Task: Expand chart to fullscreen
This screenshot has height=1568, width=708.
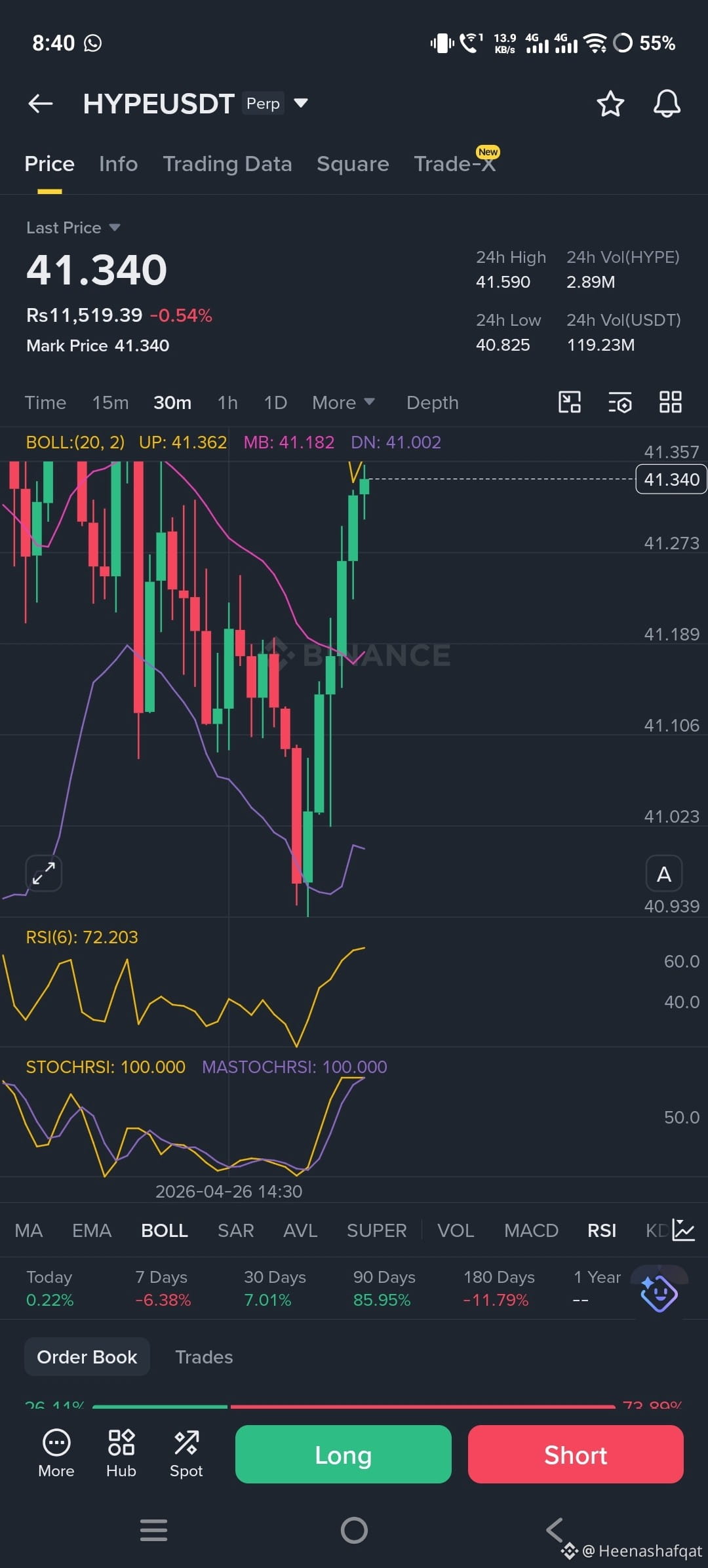Action: (x=43, y=873)
